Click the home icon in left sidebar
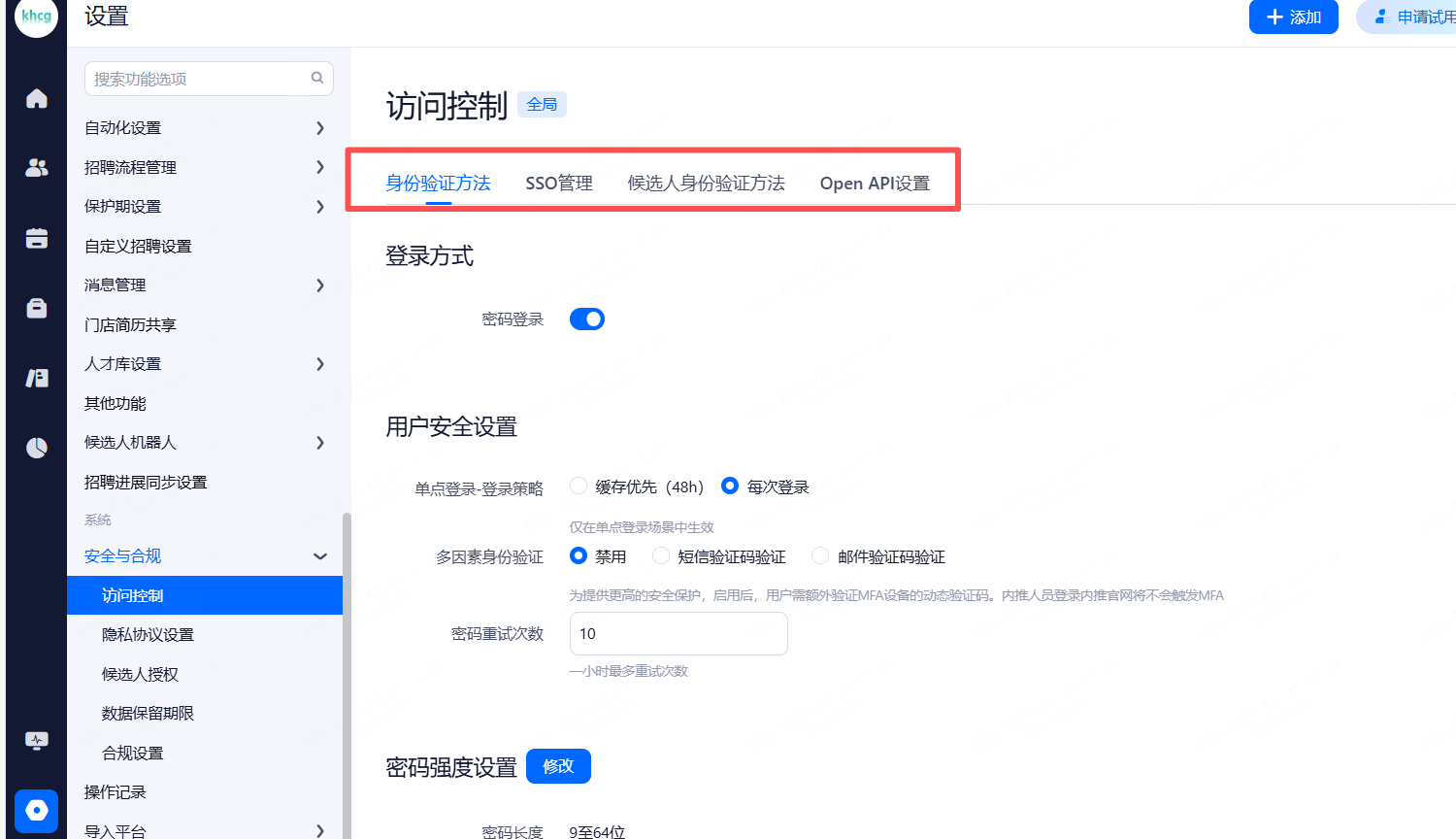This screenshot has height=839, width=1456. click(37, 99)
